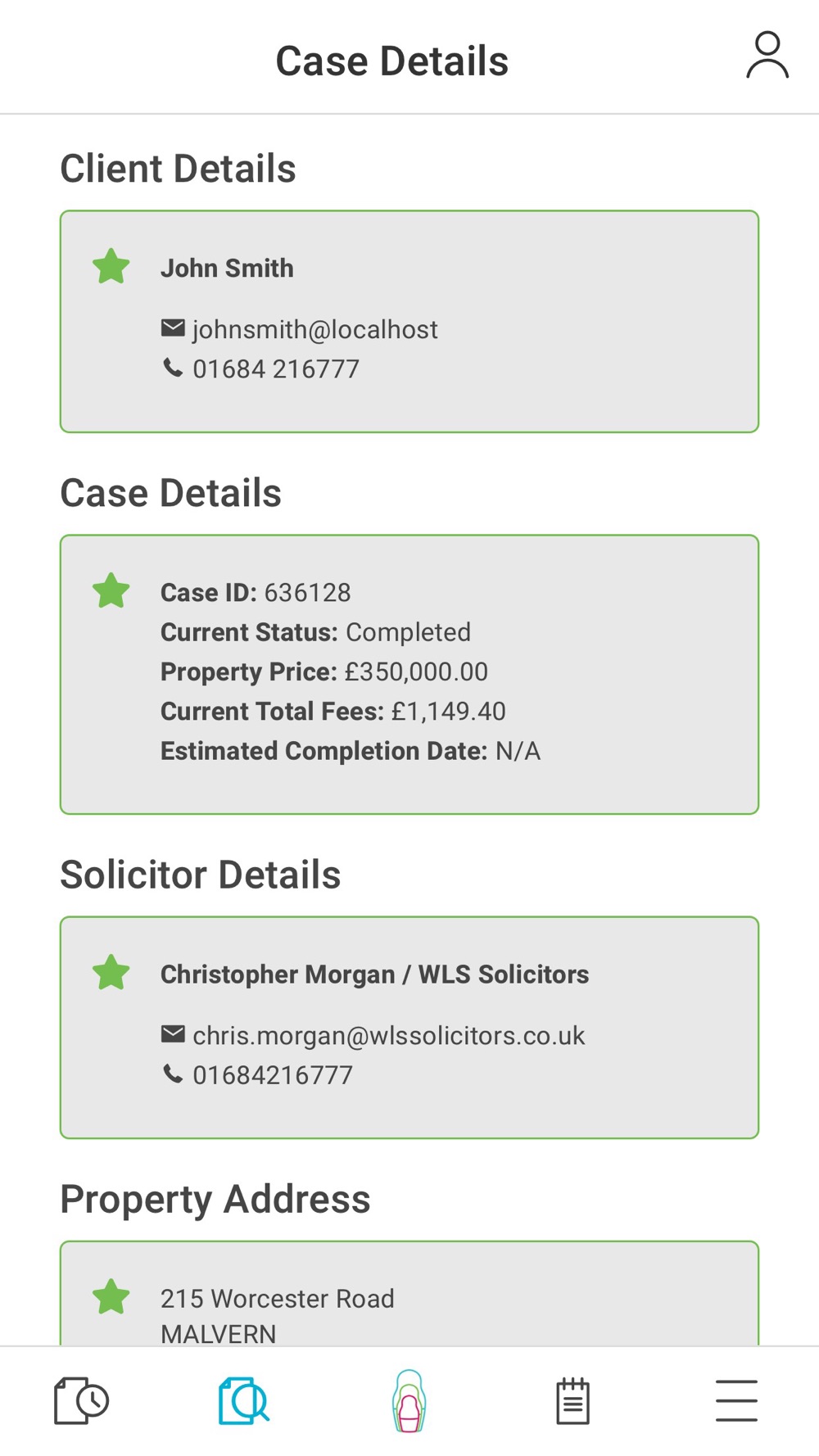Viewport: 819px width, 1456px height.
Task: Select the John Smith client name
Action: pyautogui.click(x=227, y=268)
